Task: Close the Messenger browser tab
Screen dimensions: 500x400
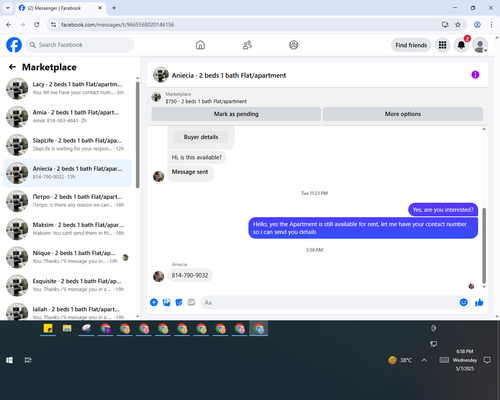Action: [100, 8]
